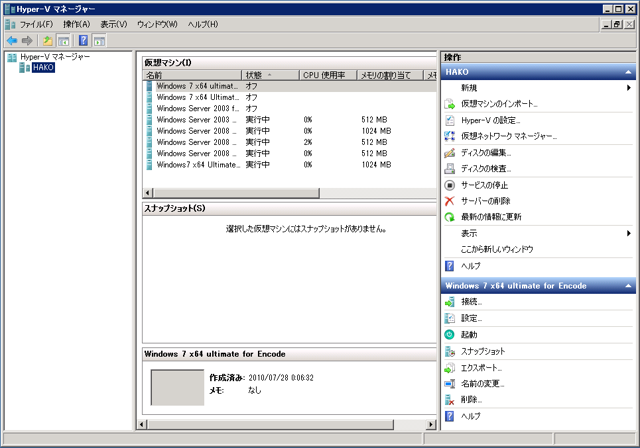Open the 表示(V) menu

(114, 24)
